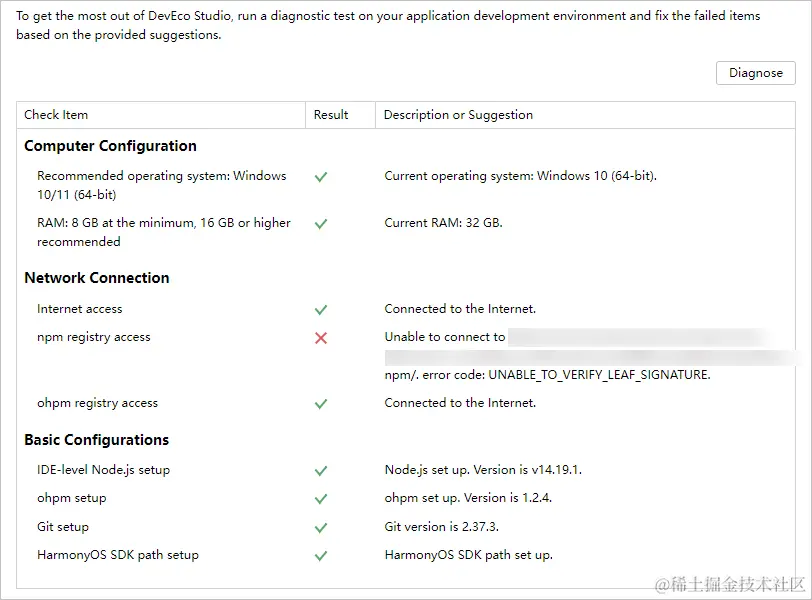Click the Result column header

[331, 115]
